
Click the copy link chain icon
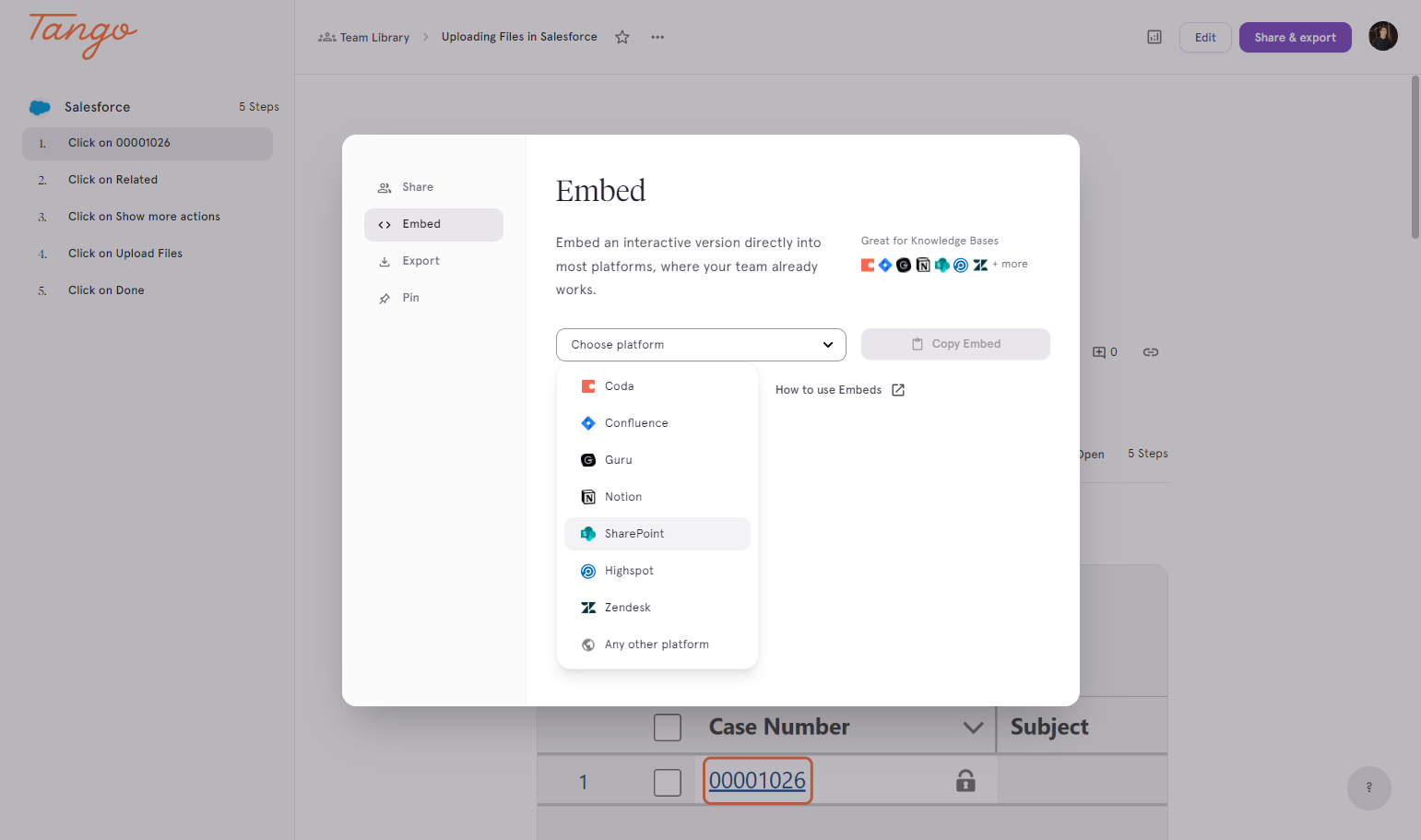(x=1151, y=352)
